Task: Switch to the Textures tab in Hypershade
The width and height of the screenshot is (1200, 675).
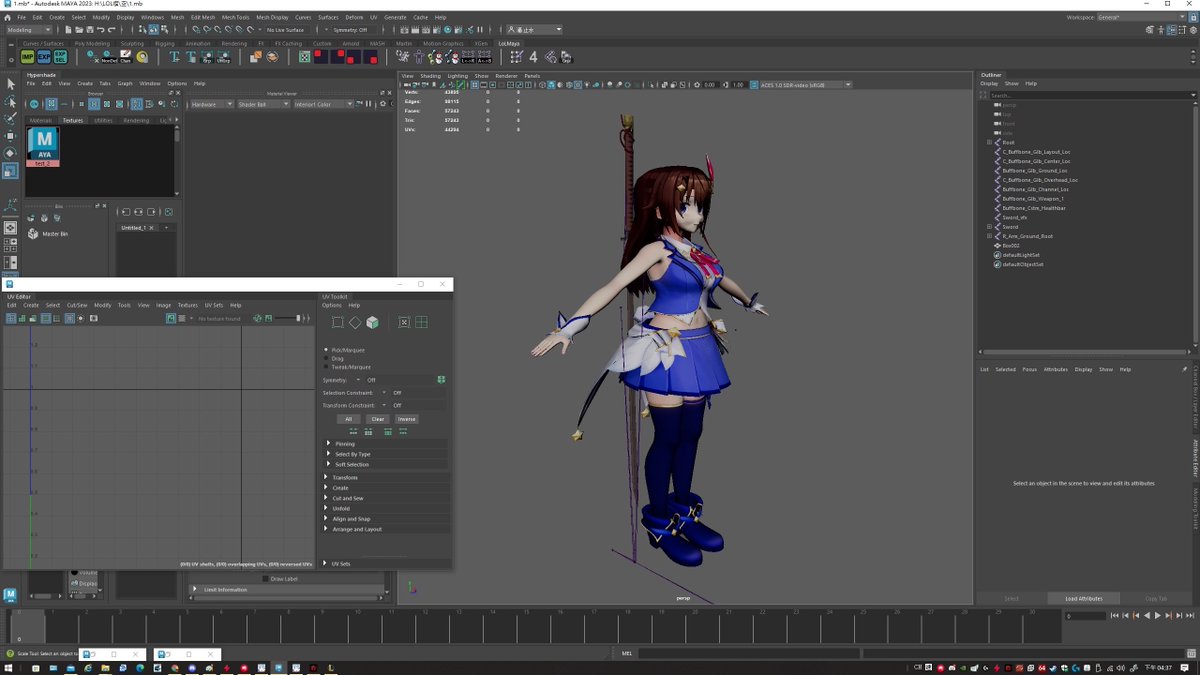Action: pyautogui.click(x=73, y=120)
